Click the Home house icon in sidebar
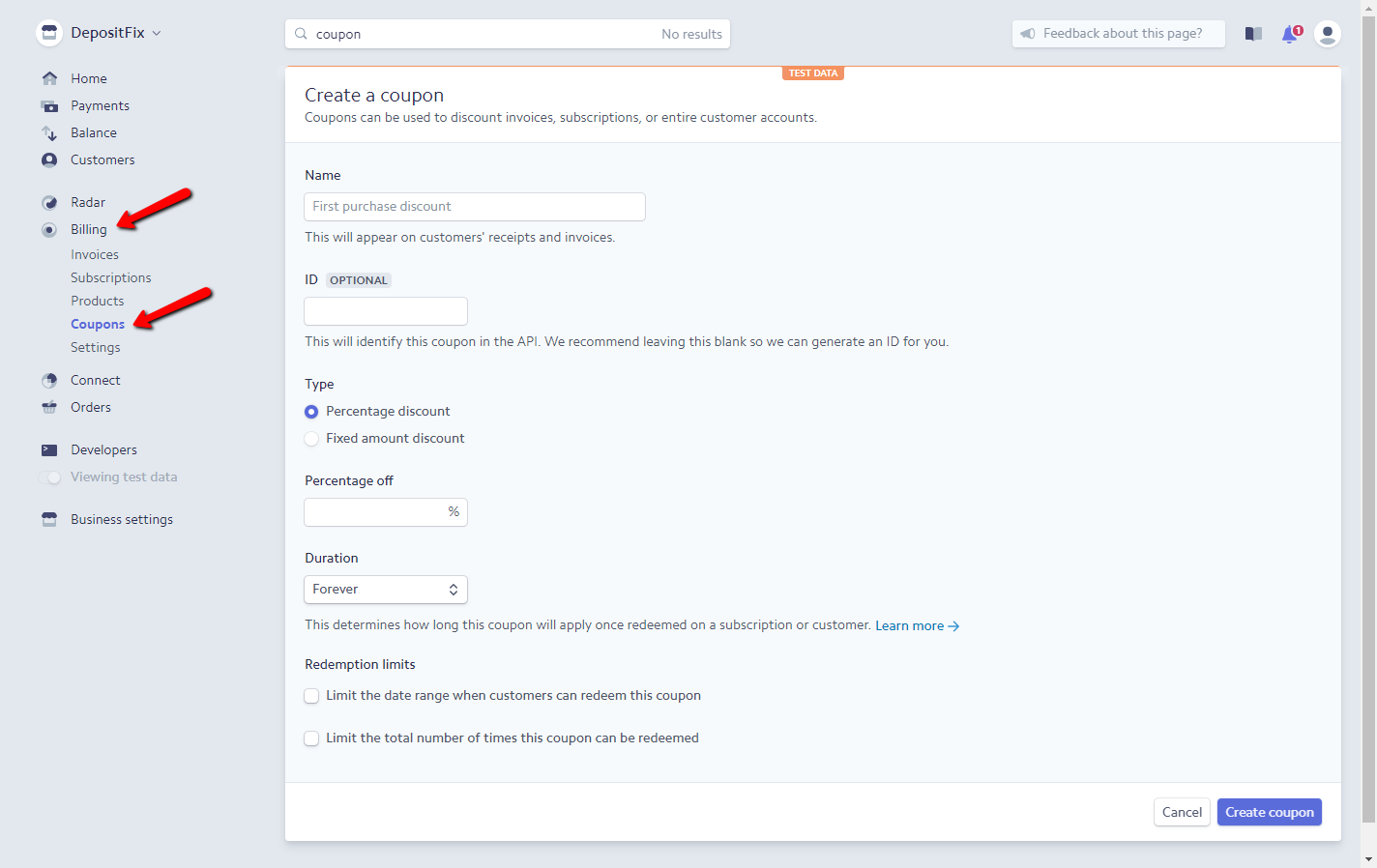Screen dimensions: 1377x868 click(49, 78)
